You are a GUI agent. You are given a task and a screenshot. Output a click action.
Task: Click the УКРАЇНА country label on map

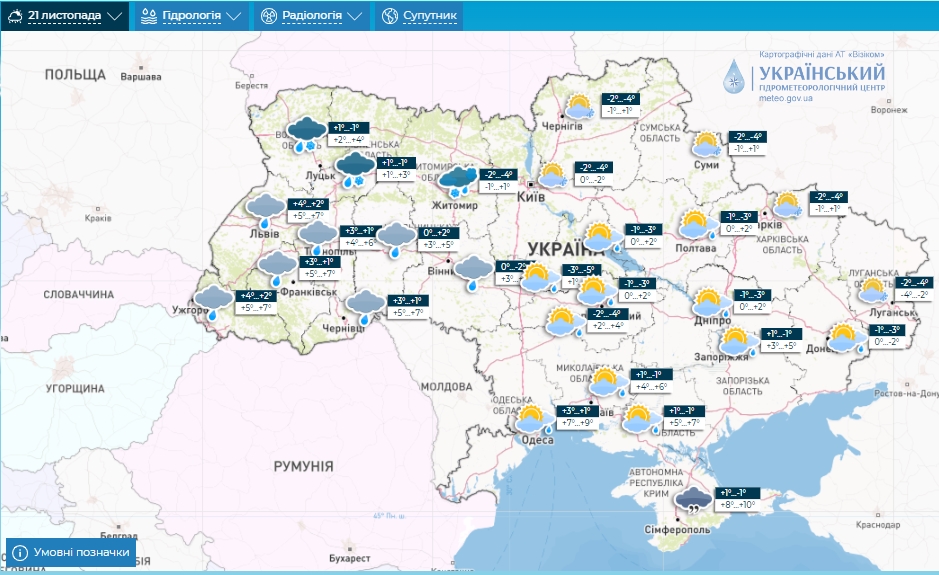click(567, 249)
